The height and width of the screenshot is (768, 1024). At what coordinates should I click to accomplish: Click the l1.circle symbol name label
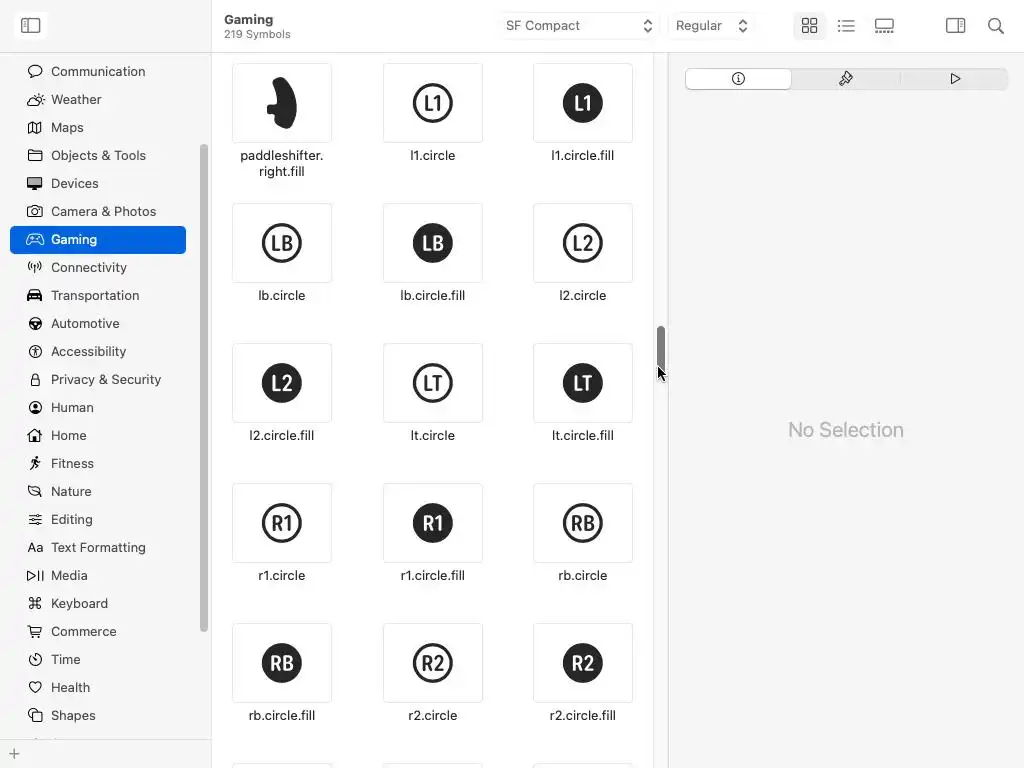coord(432,155)
